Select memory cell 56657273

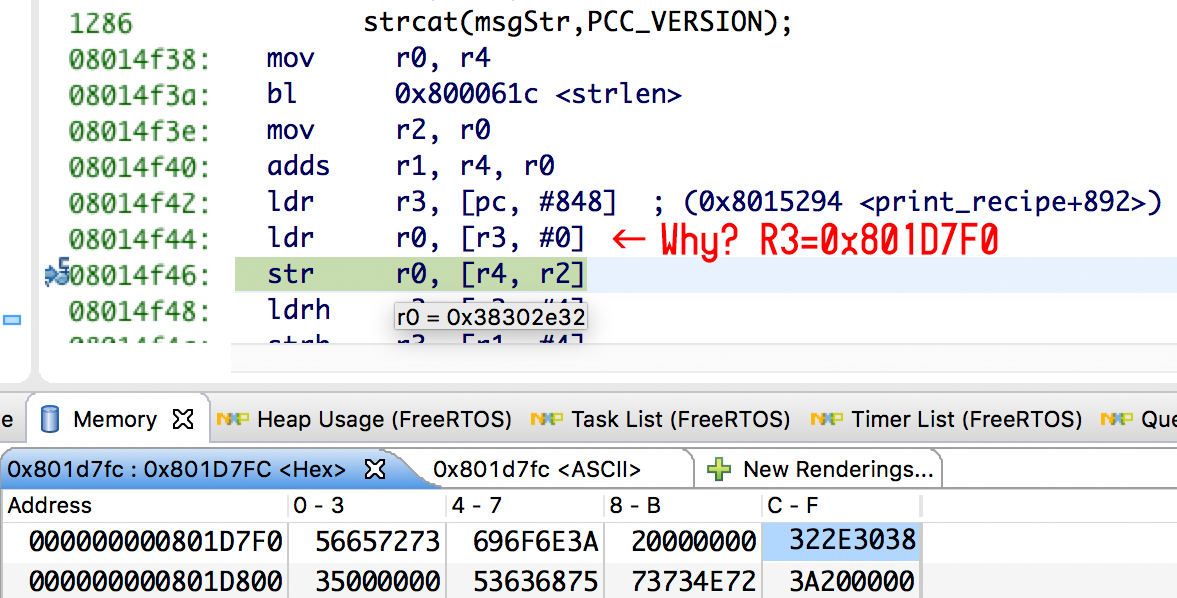[377, 541]
